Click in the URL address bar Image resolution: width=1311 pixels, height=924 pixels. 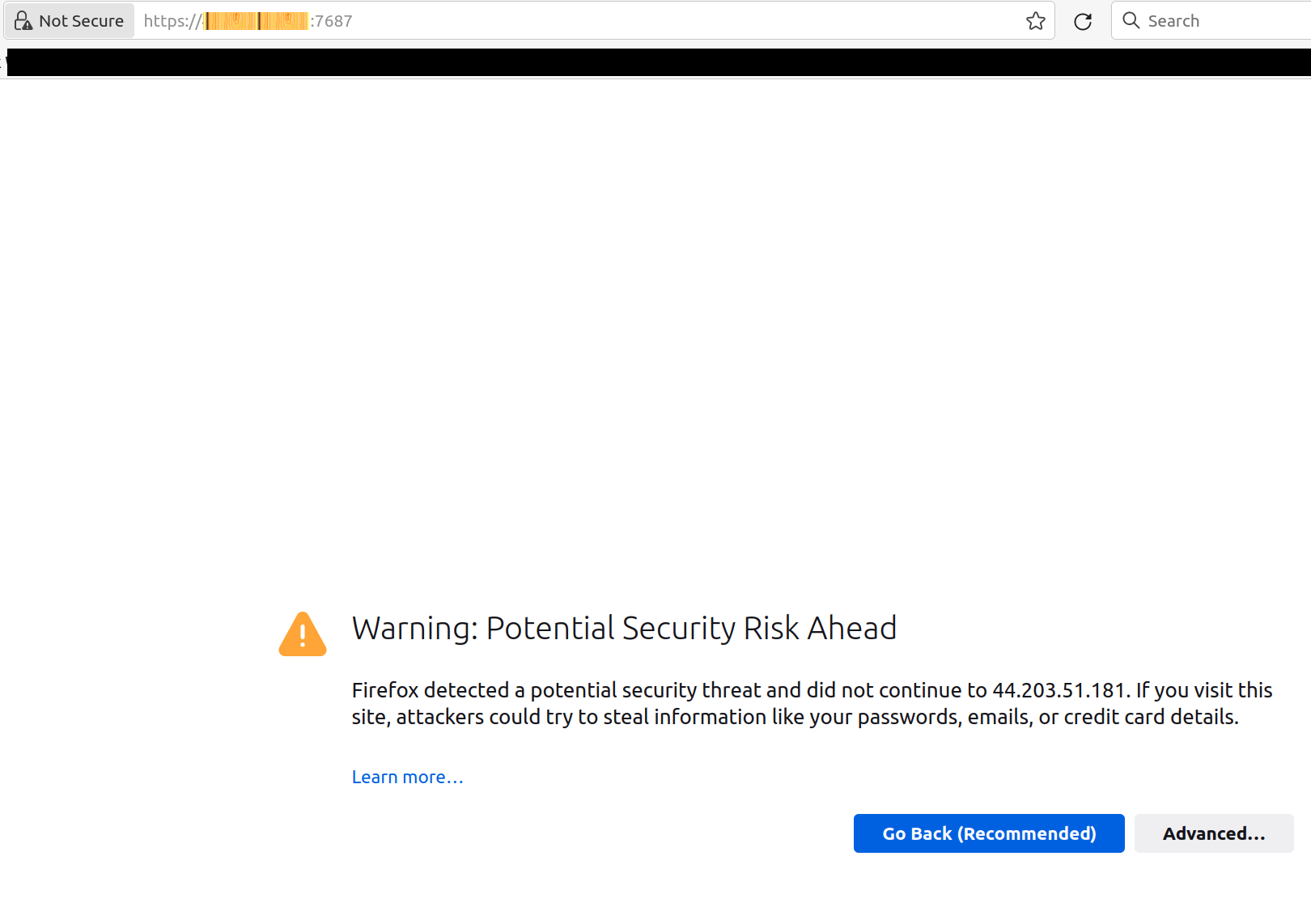coord(647,21)
